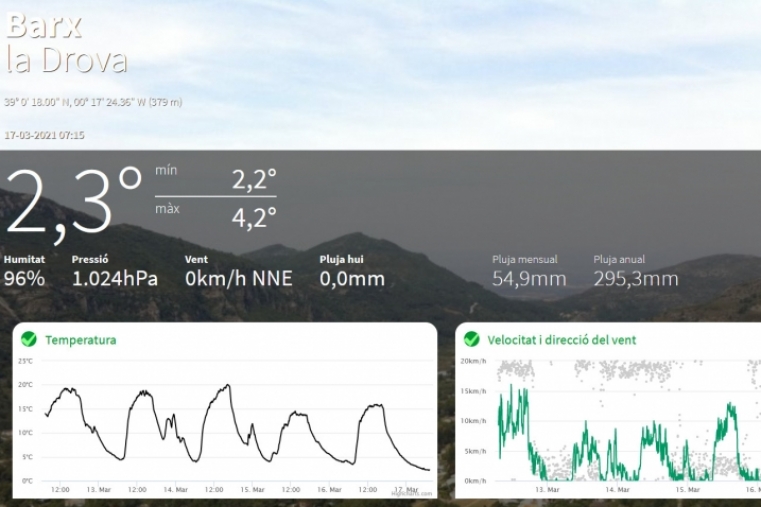Click the Pluja hui 0,0mm reading
This screenshot has height=507, width=761.
(352, 279)
